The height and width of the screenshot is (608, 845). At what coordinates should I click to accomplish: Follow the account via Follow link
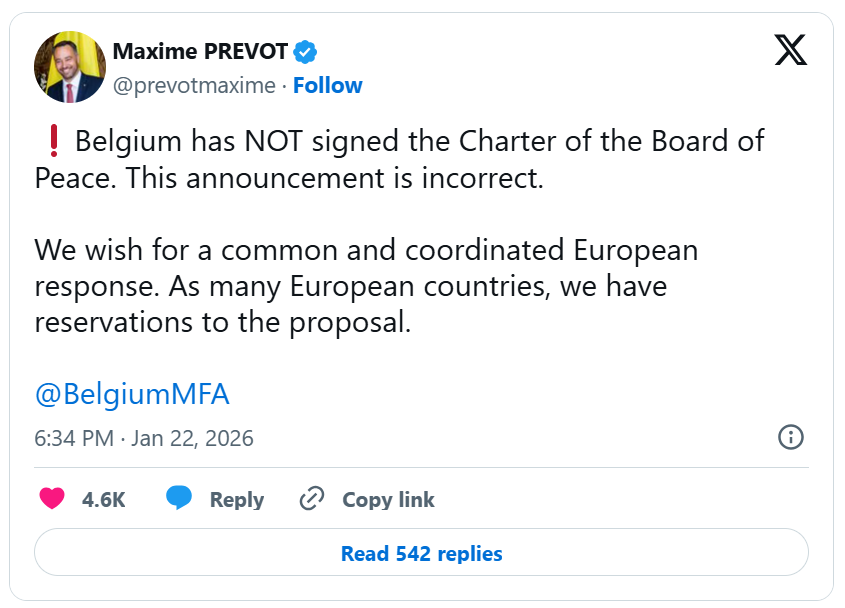tap(328, 86)
